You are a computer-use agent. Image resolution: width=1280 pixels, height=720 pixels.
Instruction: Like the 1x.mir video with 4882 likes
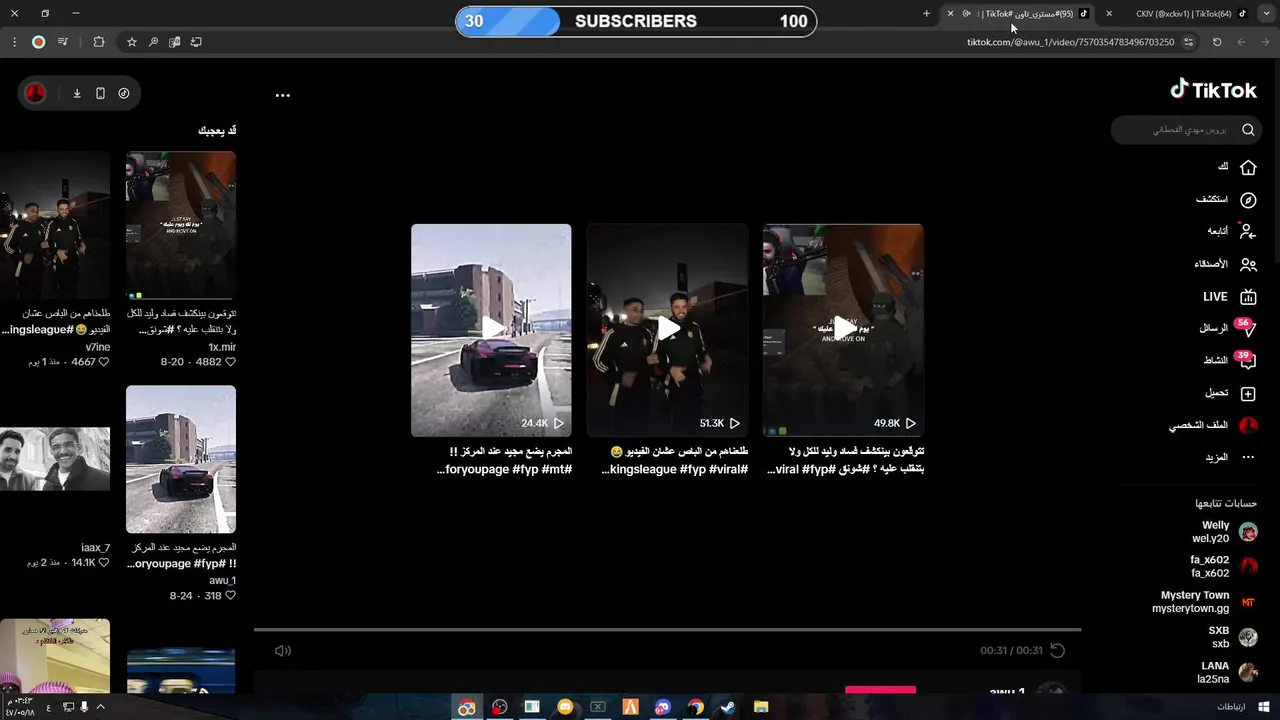pyautogui.click(x=230, y=362)
